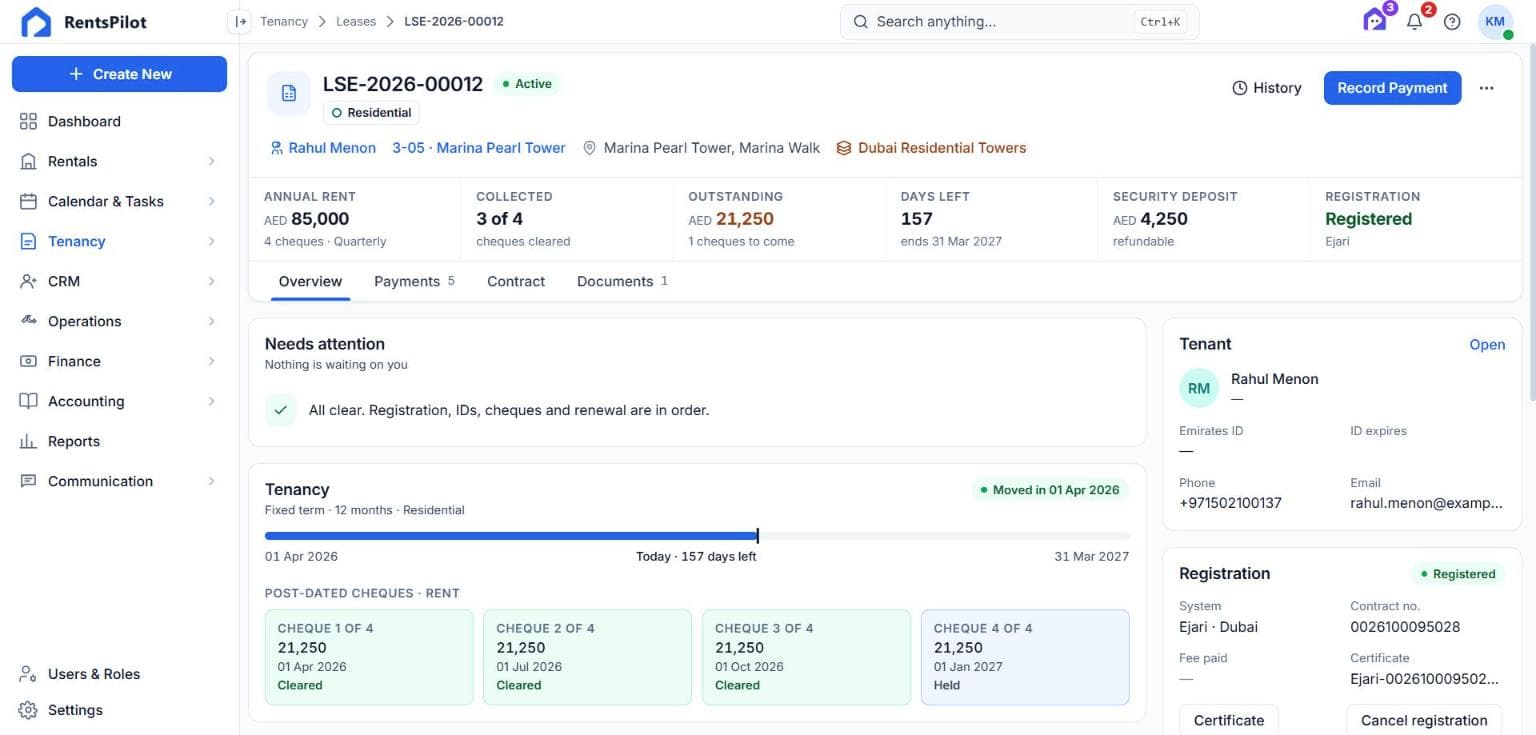1536x735 pixels.
Task: Go to Leases in the breadcrumb
Action: [356, 21]
